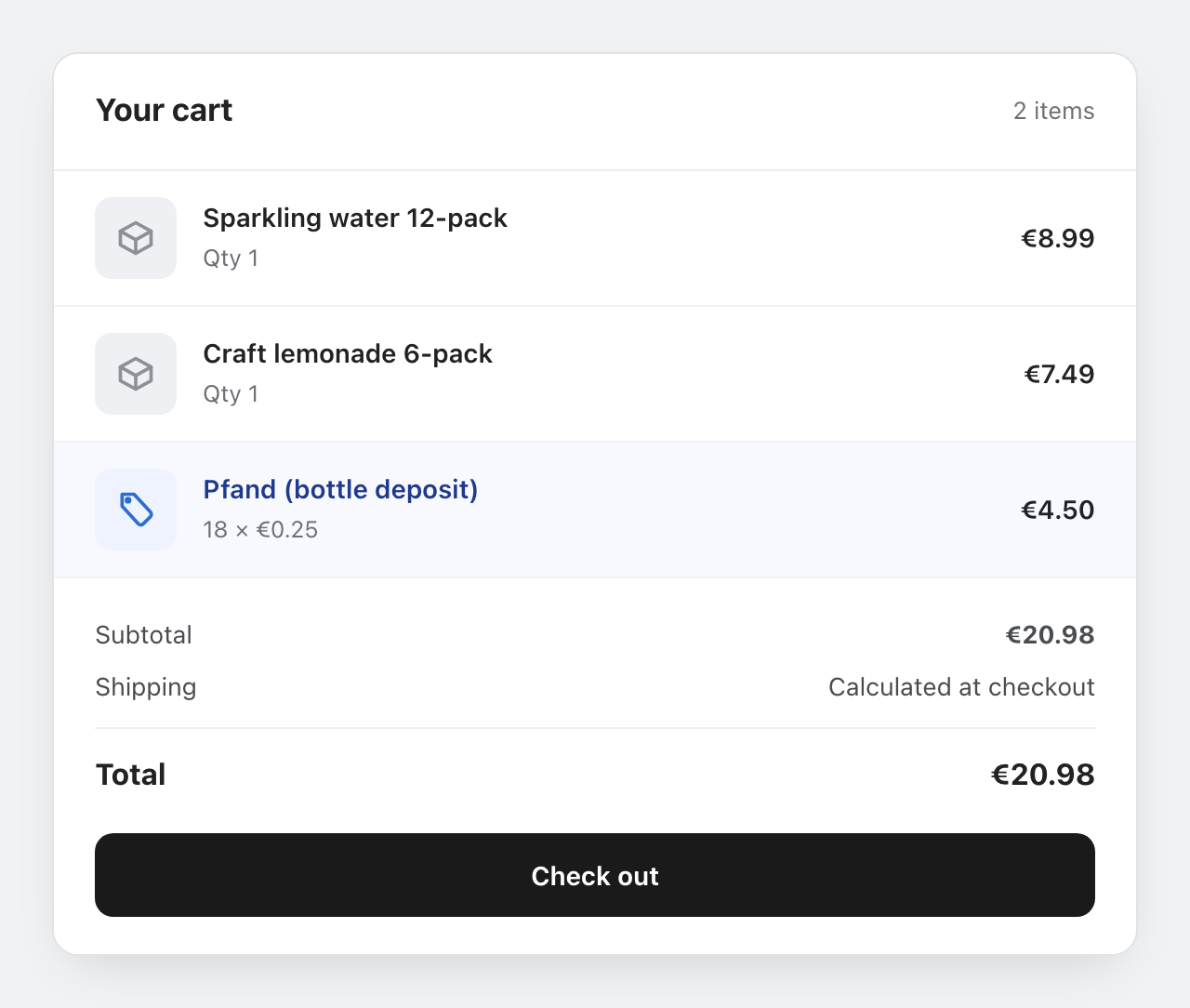Viewport: 1190px width, 1008px height.
Task: Click the Shipping label
Action: pos(146,687)
